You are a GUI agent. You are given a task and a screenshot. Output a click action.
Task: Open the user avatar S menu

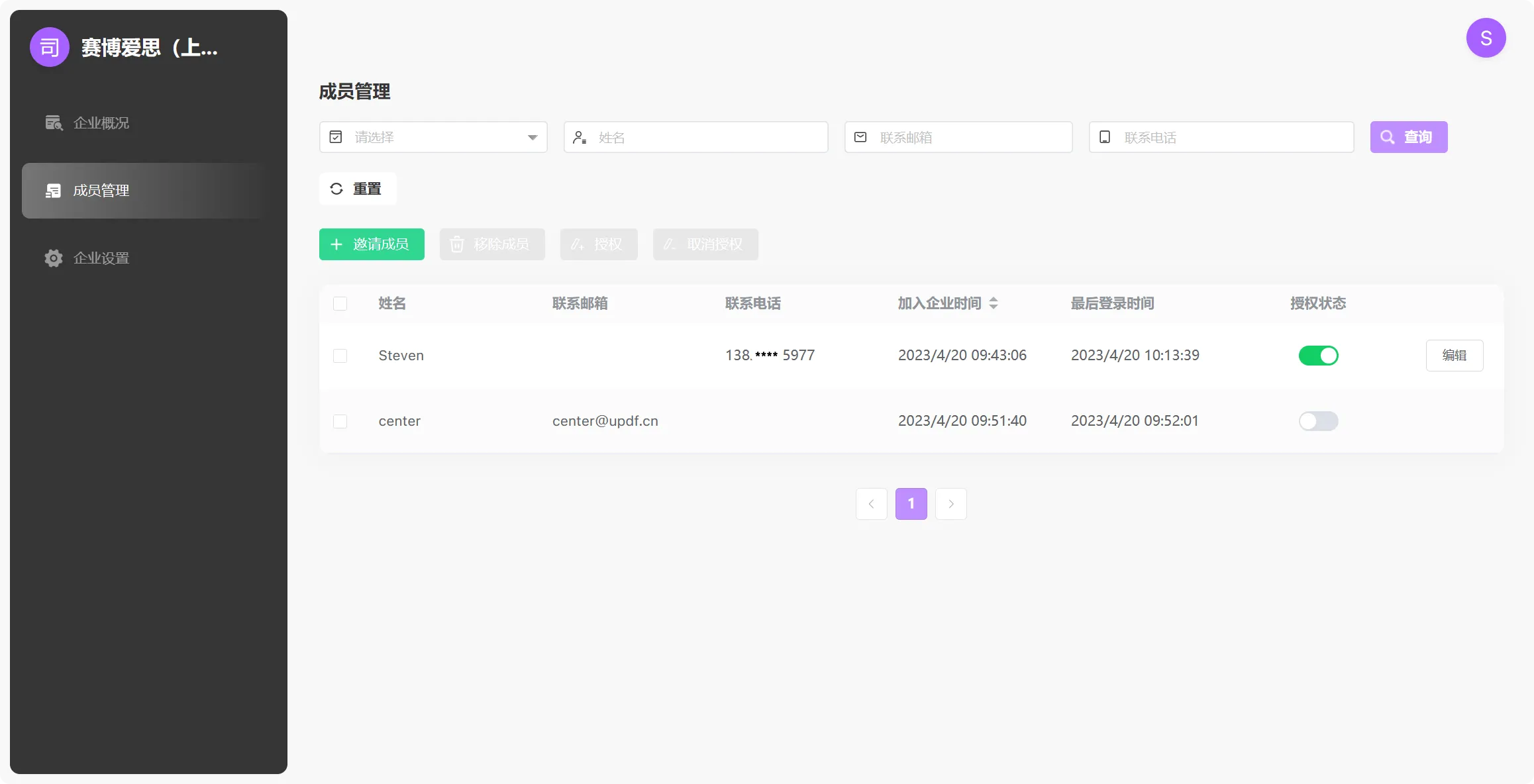1486,38
